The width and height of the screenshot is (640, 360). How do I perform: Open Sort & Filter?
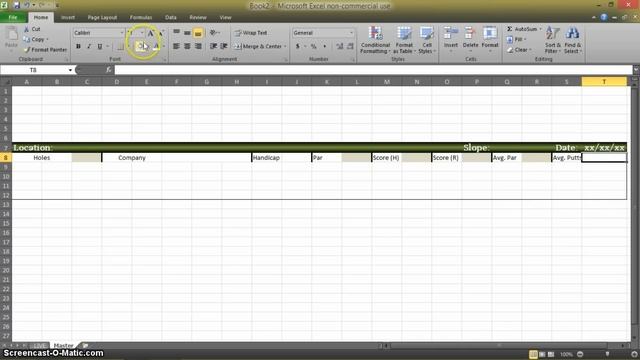[553, 40]
